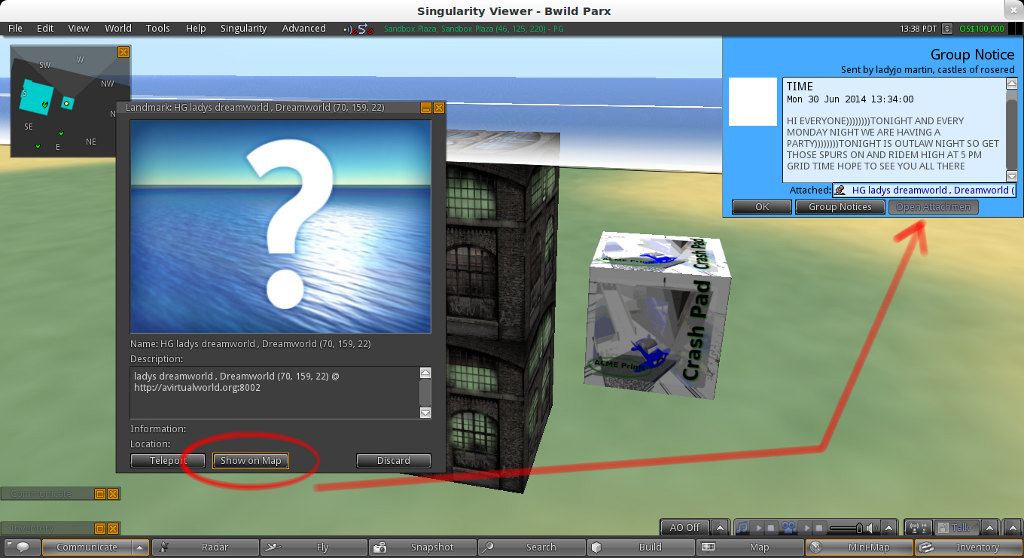Open Search from bottom toolbar
The width and height of the screenshot is (1024, 558).
532,547
